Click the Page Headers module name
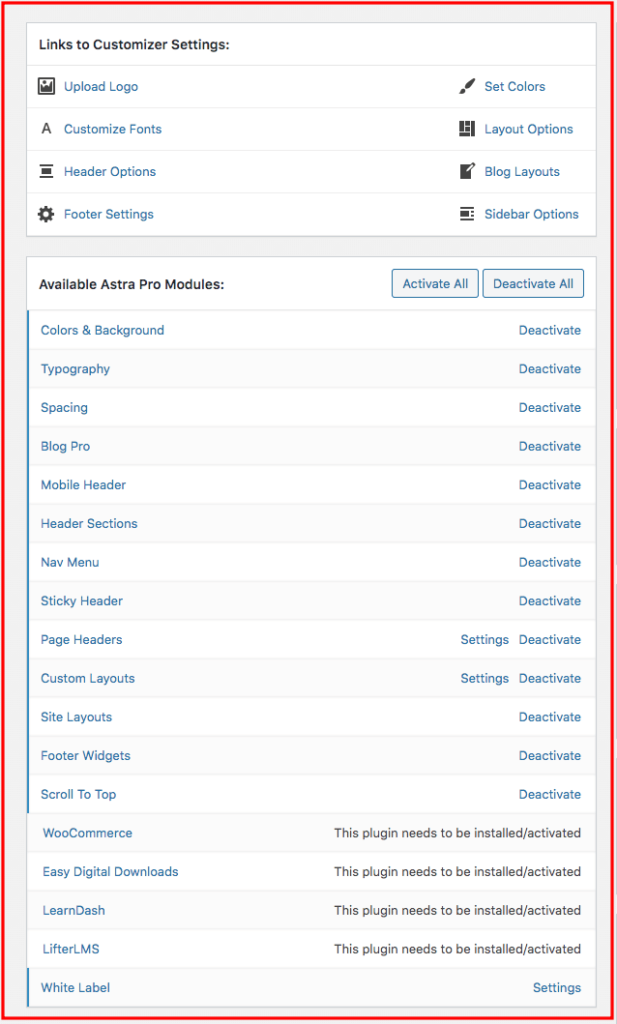 82,639
